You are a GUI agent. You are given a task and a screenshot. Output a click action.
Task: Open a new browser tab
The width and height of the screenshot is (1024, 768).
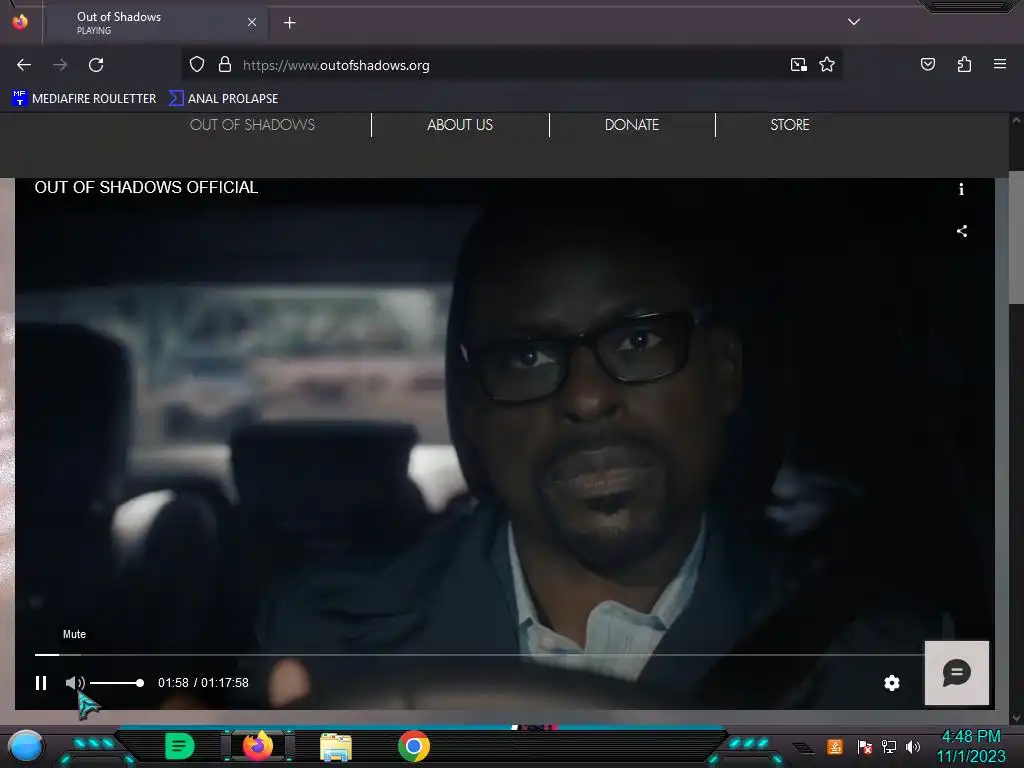(x=290, y=23)
